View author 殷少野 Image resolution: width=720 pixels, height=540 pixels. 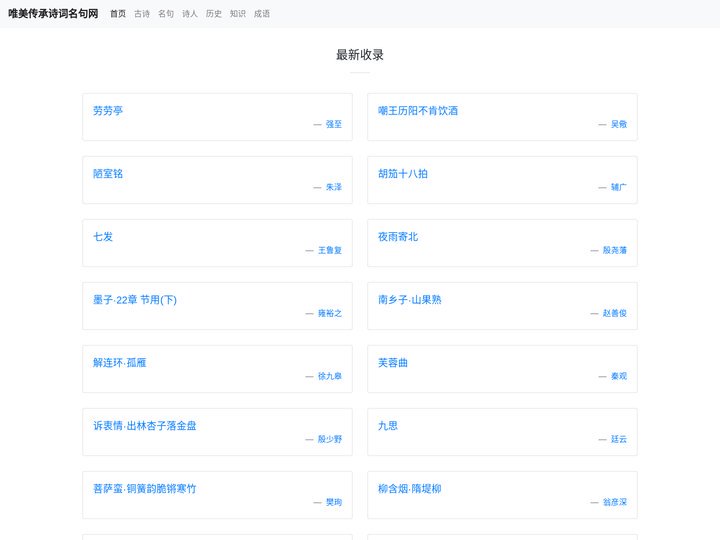330,439
